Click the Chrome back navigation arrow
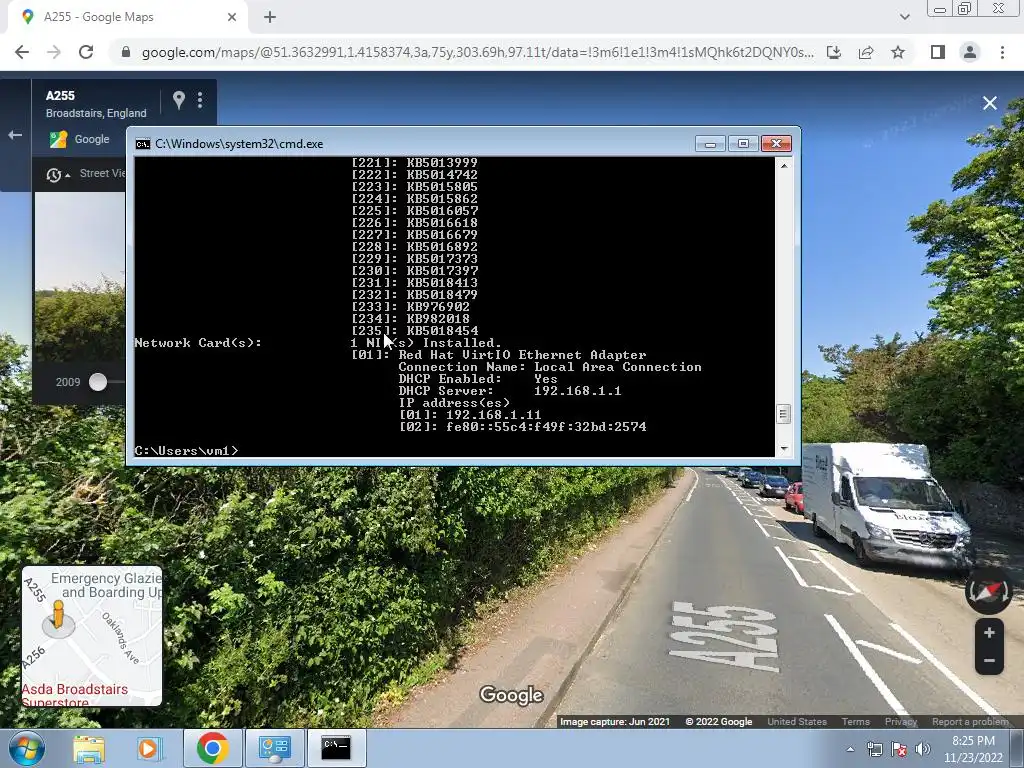Image resolution: width=1024 pixels, height=768 pixels. [x=22, y=52]
